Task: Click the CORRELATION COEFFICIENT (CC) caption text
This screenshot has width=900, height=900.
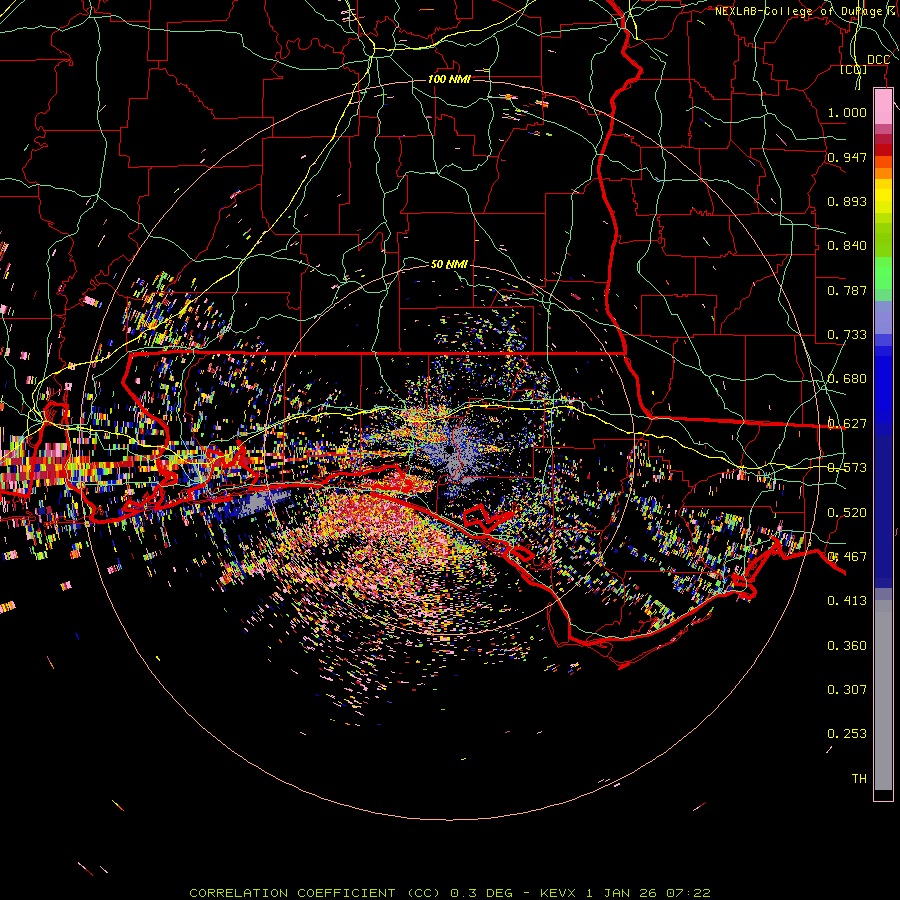Action: click(x=314, y=893)
